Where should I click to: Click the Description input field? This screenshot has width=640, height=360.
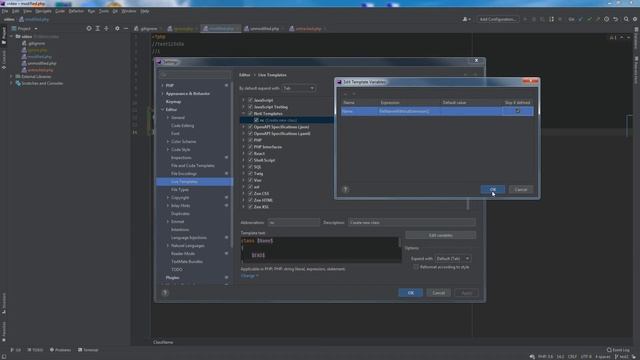tap(411, 222)
